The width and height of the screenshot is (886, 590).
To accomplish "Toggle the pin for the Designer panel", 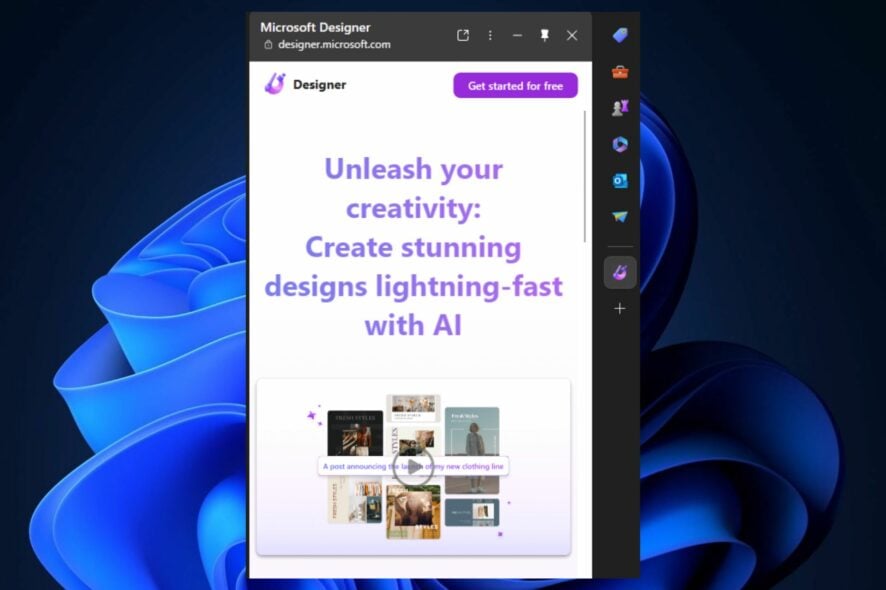I will 544,35.
